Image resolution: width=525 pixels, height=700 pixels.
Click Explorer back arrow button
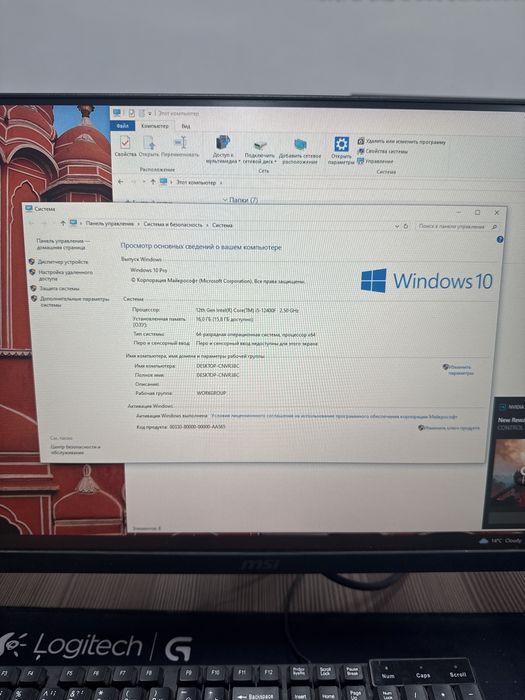[x=121, y=182]
